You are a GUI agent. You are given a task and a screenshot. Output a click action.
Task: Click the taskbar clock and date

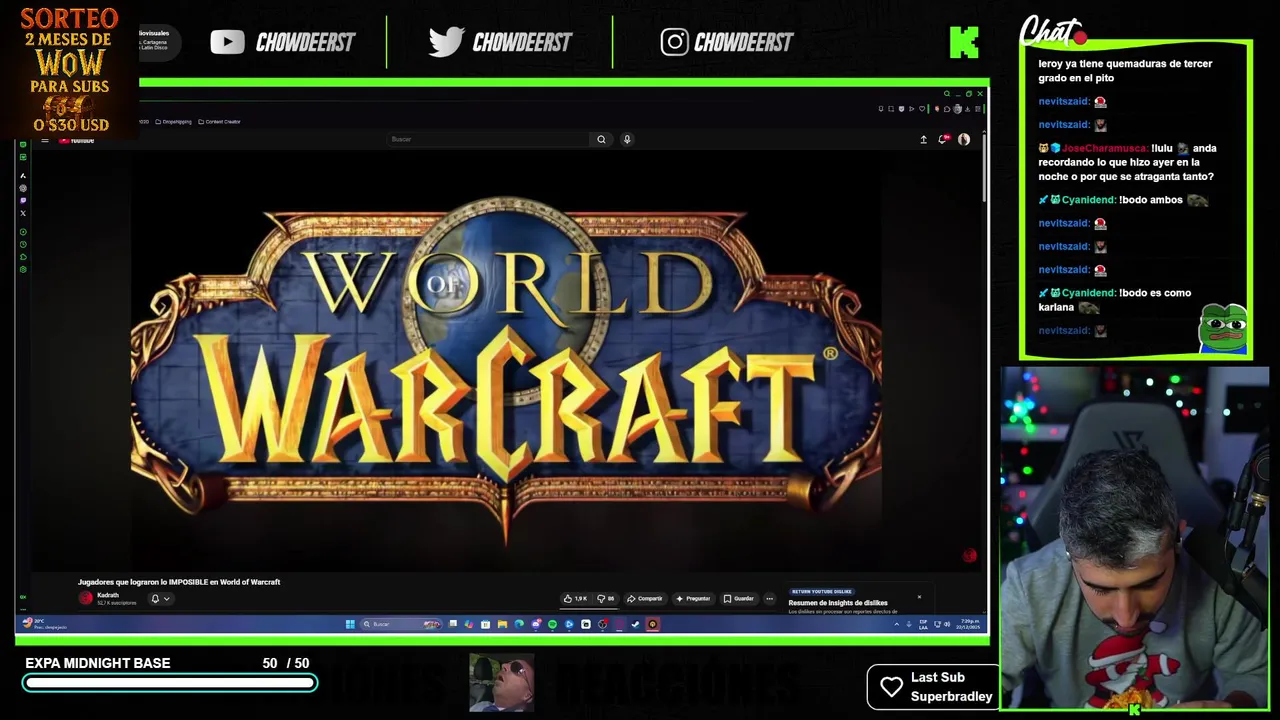[x=968, y=624]
